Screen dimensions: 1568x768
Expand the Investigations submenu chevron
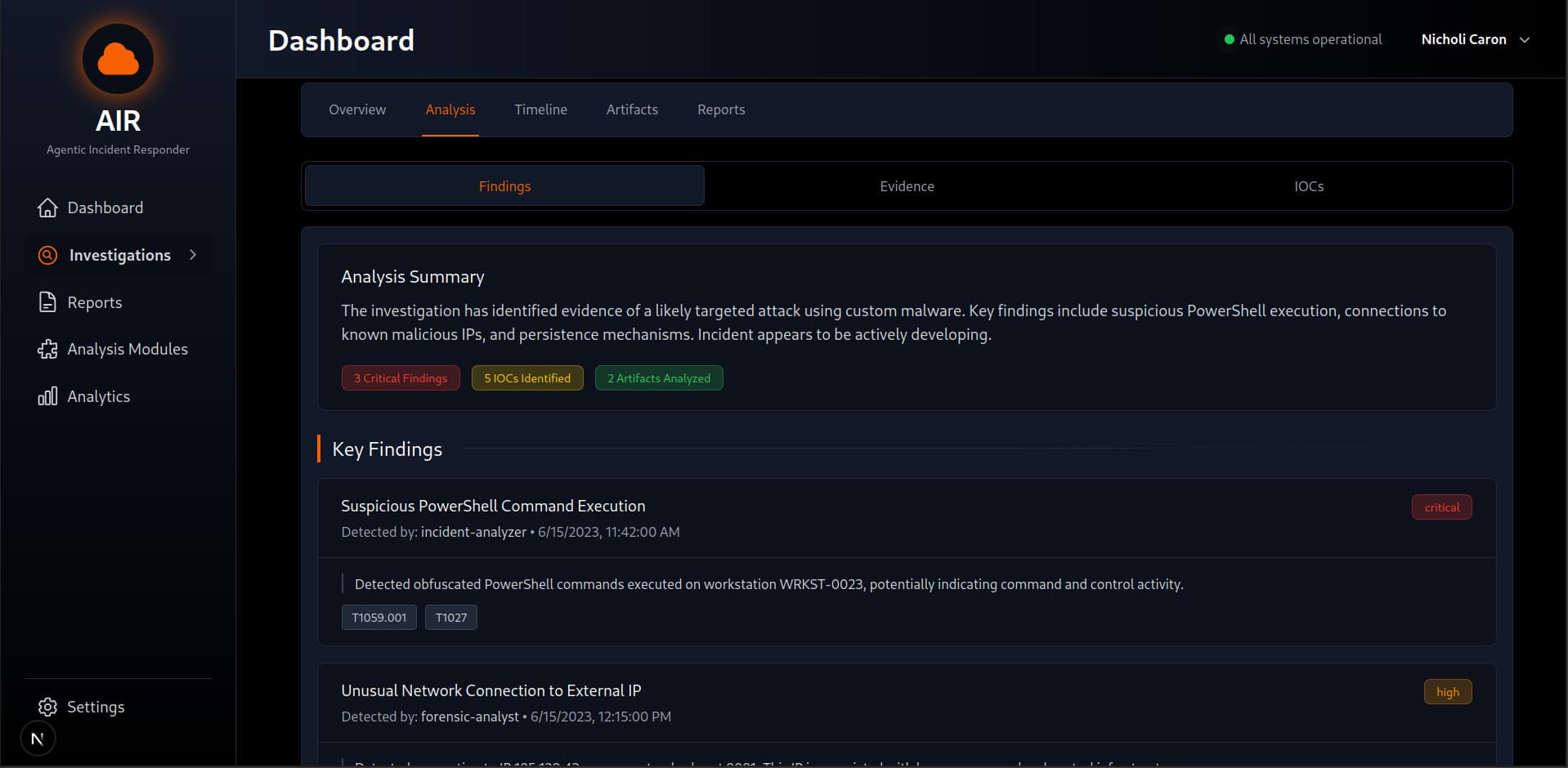[x=193, y=255]
